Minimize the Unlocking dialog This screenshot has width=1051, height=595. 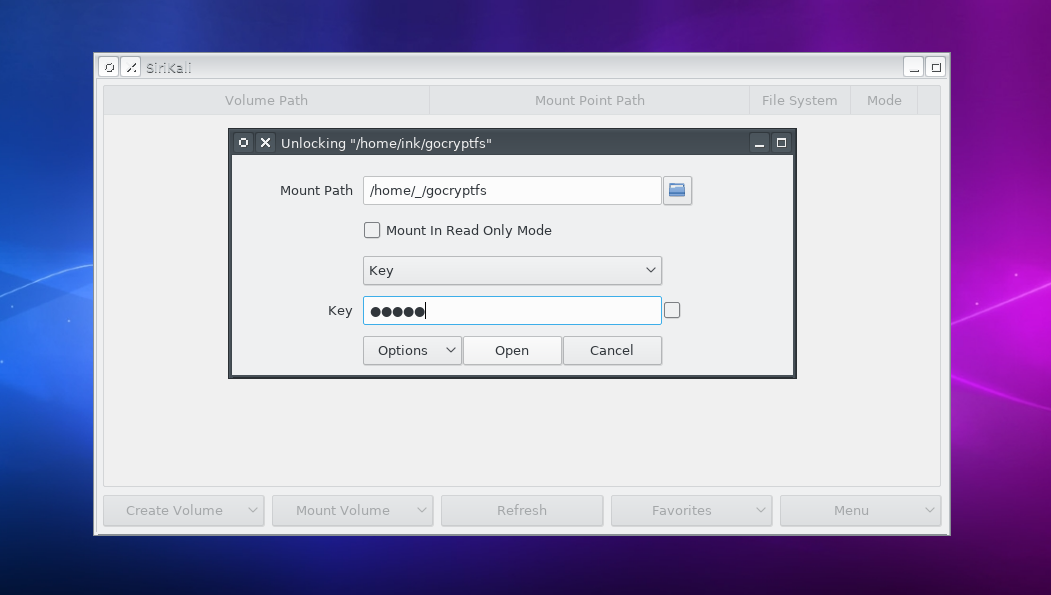tap(759, 143)
